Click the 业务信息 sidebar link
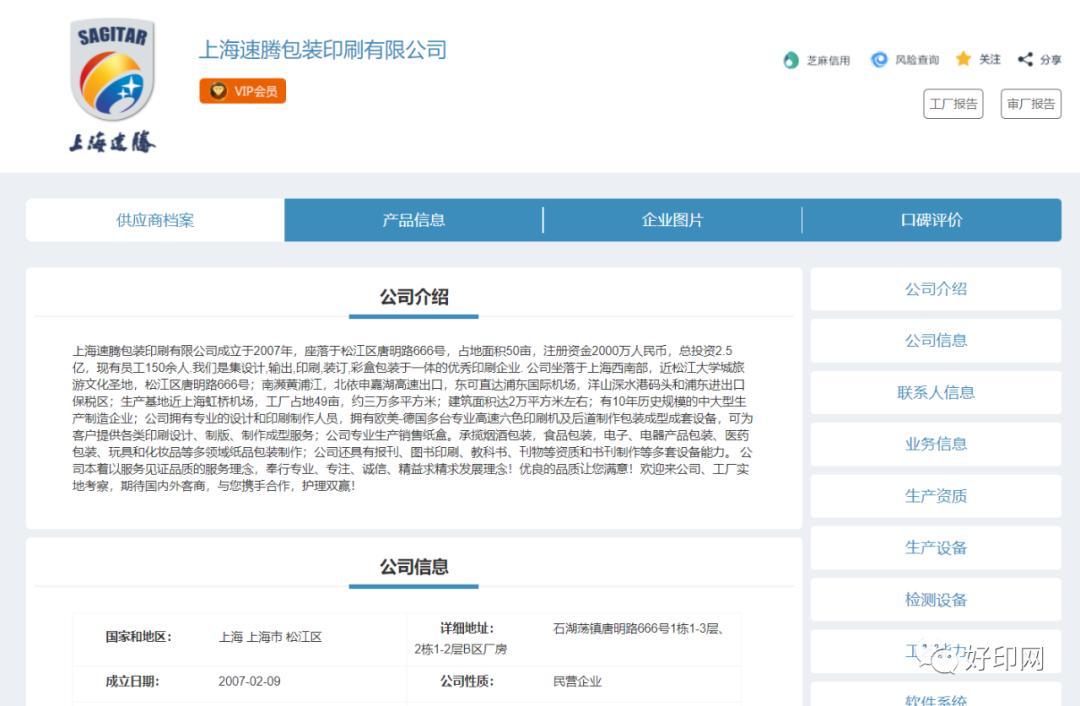The height and width of the screenshot is (706, 1080). (935, 444)
